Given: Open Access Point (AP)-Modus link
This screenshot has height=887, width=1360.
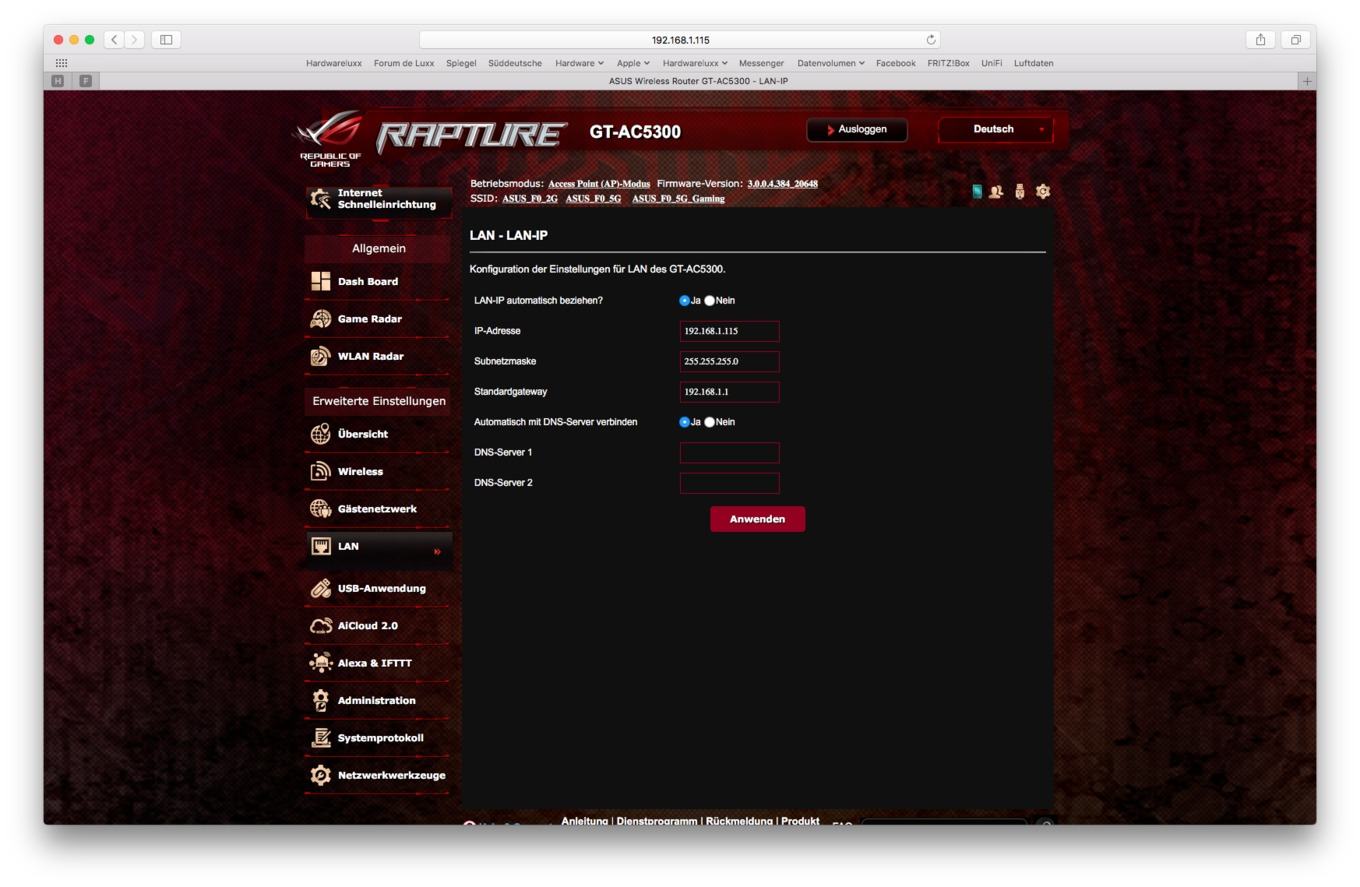Looking at the screenshot, I should point(599,184).
